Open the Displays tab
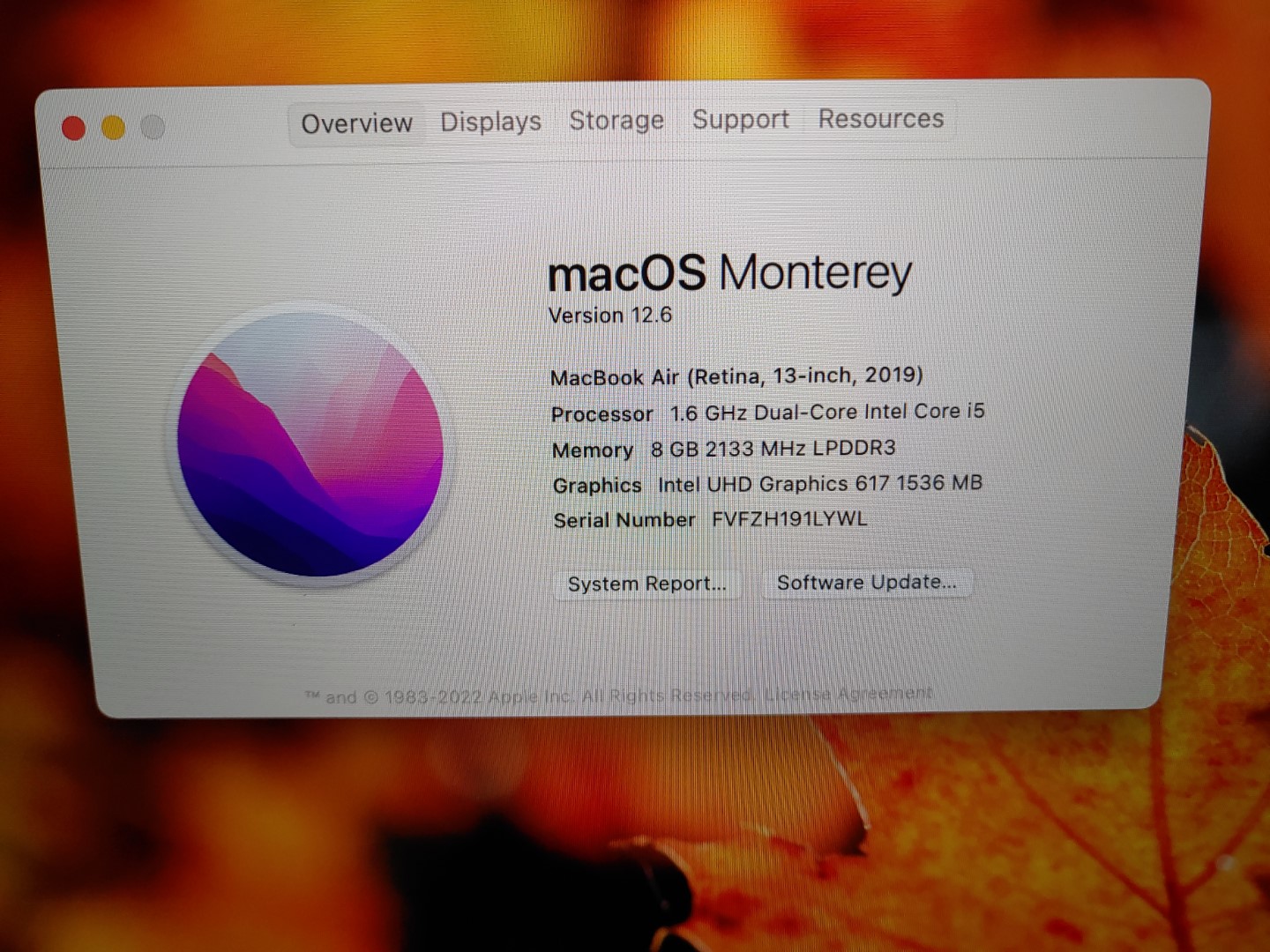 (x=490, y=122)
